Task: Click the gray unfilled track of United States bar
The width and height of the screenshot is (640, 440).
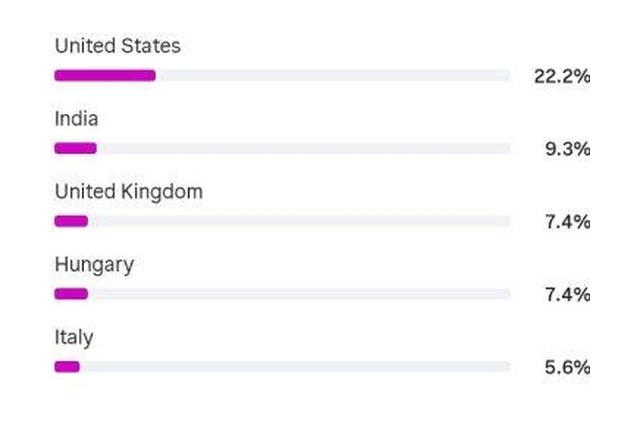Action: pos(333,76)
